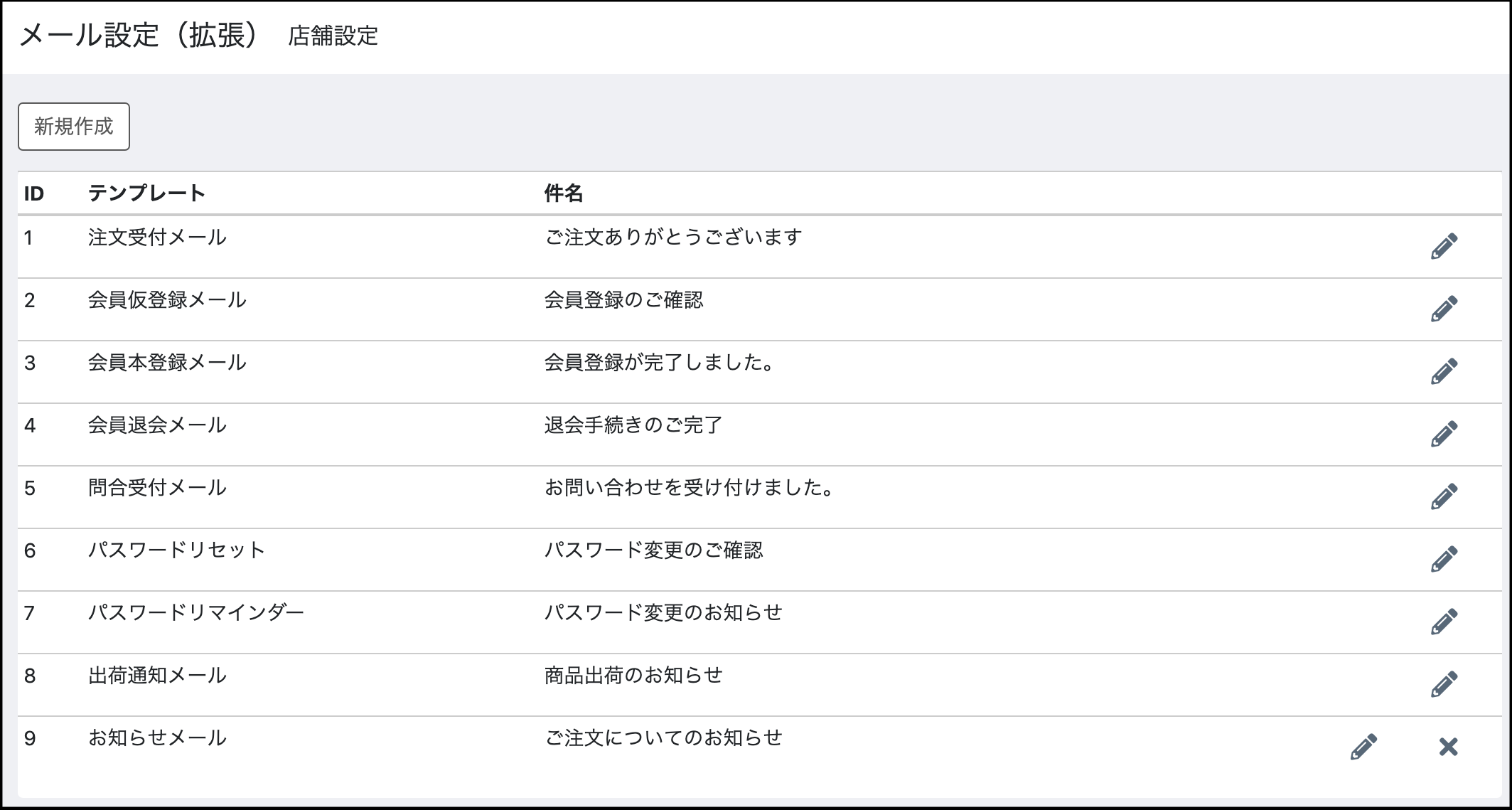Open edit for 会員退会メール template

[x=1444, y=434]
